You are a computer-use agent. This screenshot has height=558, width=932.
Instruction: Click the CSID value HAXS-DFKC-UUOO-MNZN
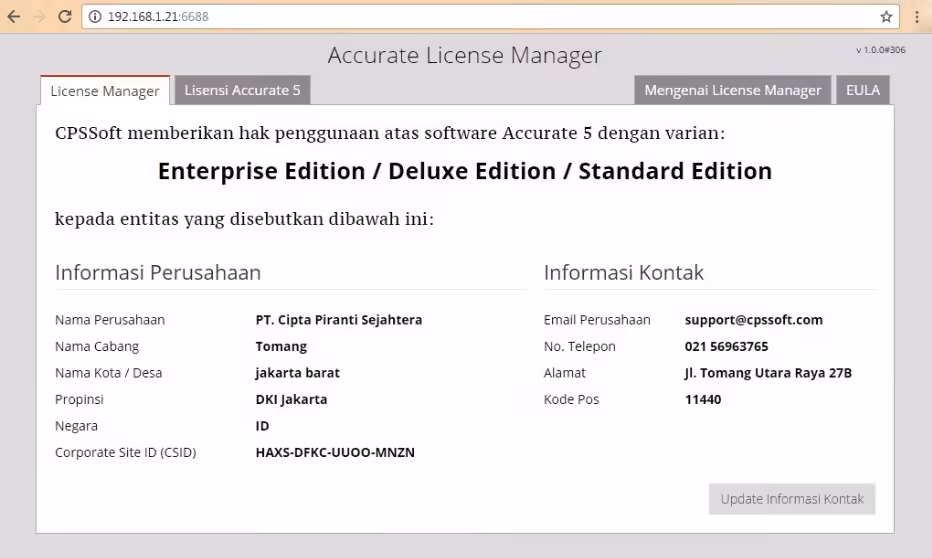(x=335, y=452)
